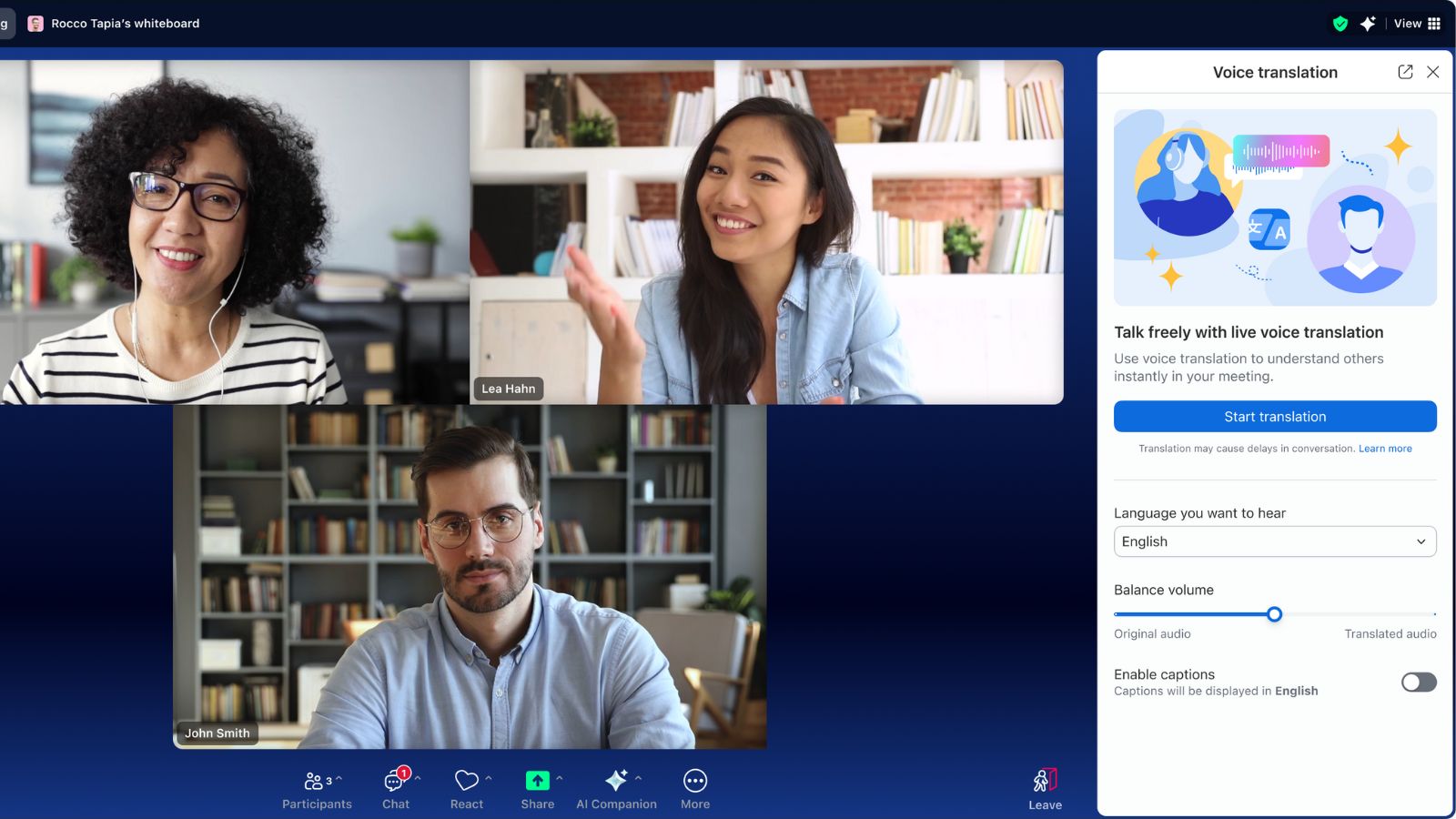Open the React reactions menu
Viewport: 1456px width, 819px height.
click(x=467, y=787)
